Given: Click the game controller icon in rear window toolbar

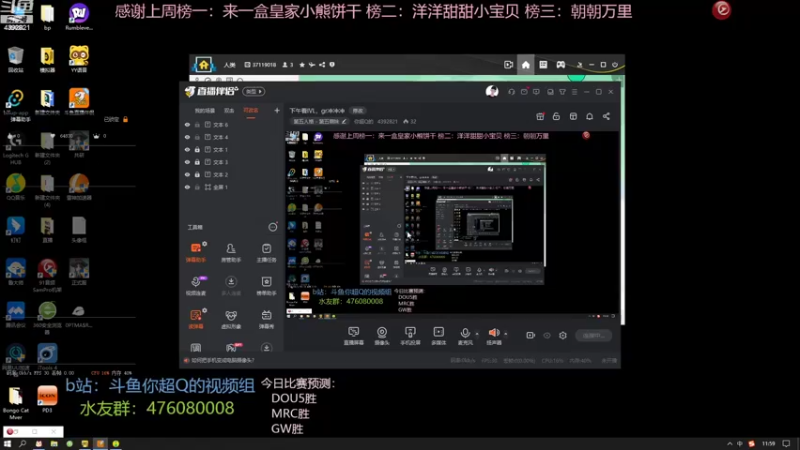Looking at the screenshot, I should tap(560, 65).
